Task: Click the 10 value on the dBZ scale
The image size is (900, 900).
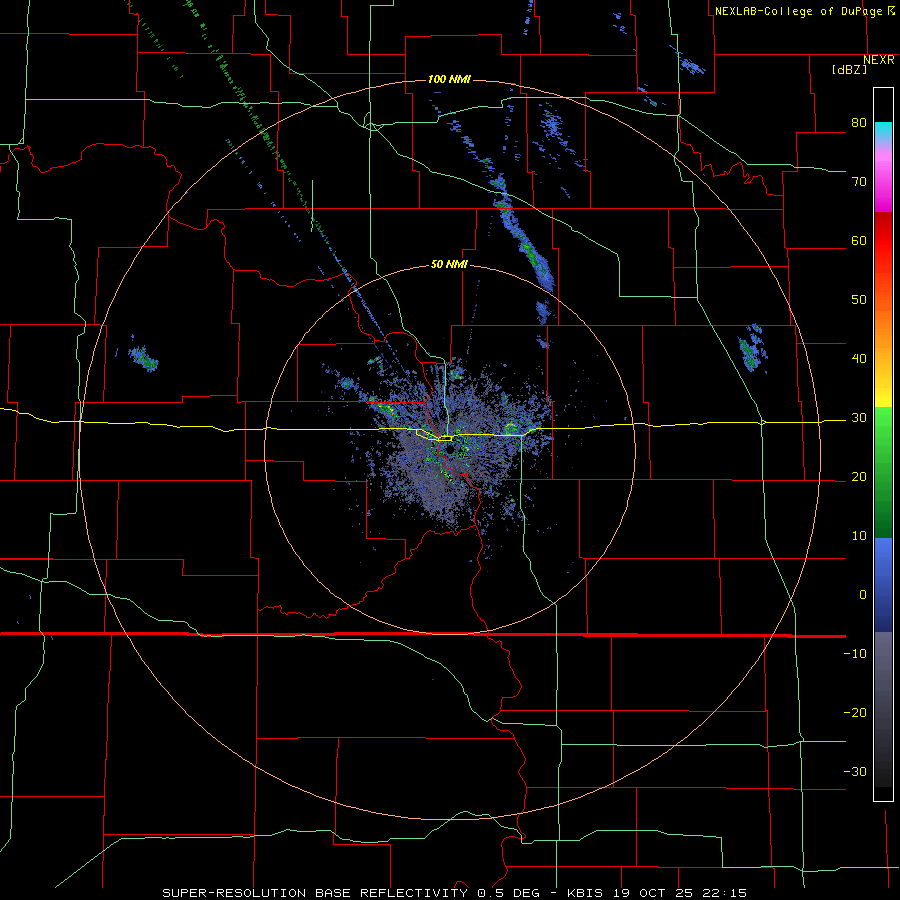Action: (x=859, y=536)
